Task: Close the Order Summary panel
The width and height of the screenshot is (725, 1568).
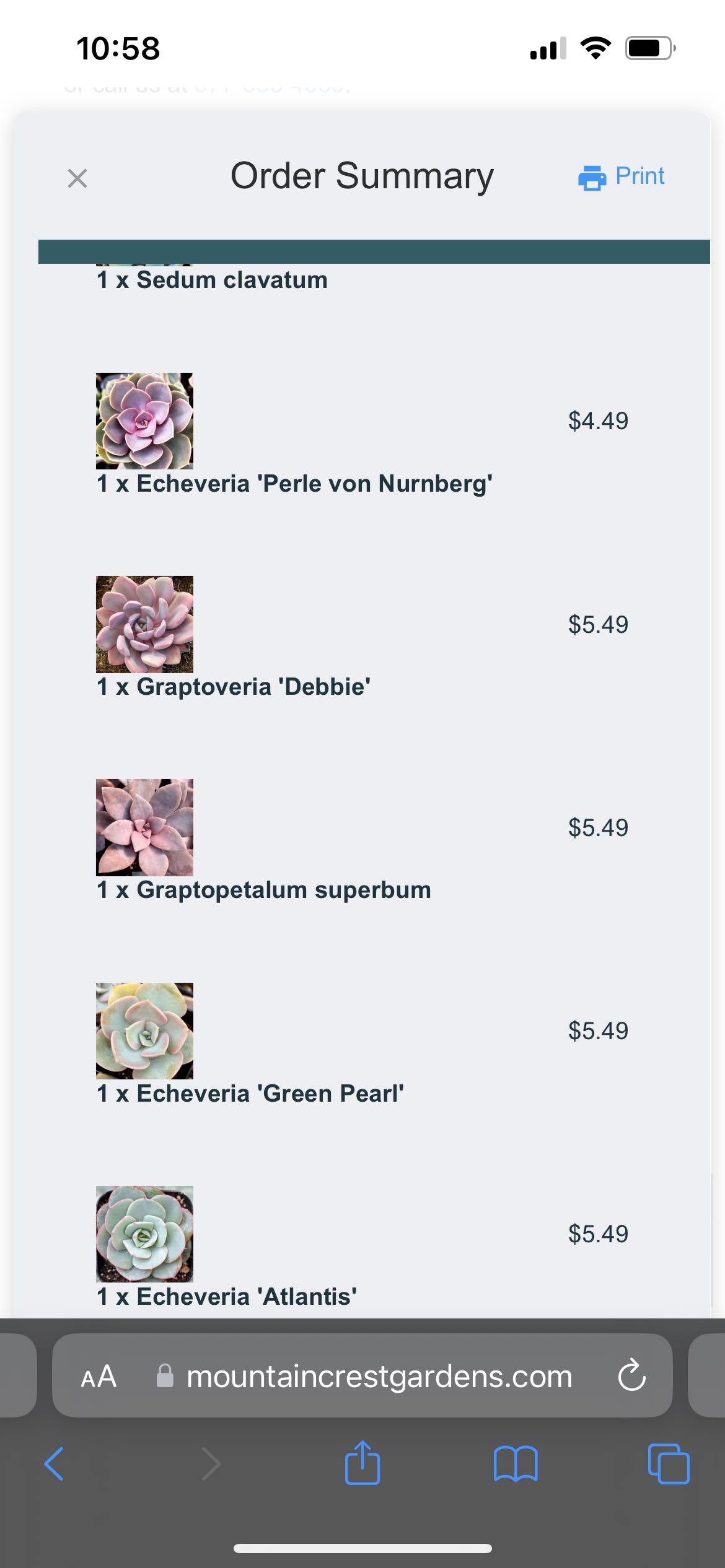Action: (x=77, y=178)
